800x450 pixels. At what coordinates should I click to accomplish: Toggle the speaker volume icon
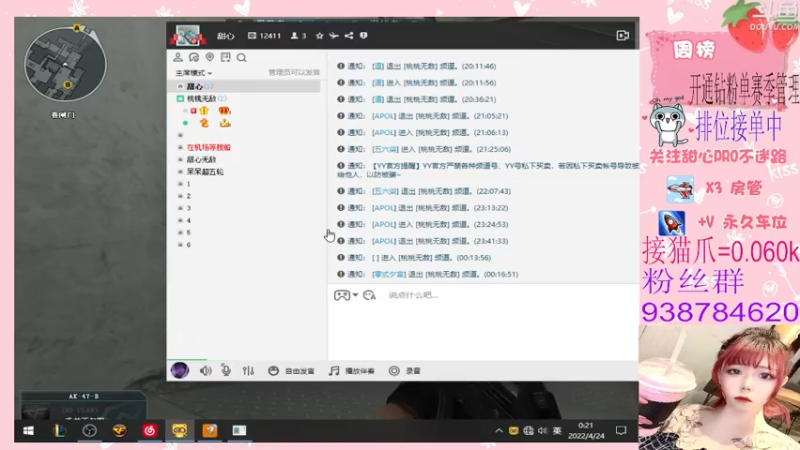click(x=206, y=371)
